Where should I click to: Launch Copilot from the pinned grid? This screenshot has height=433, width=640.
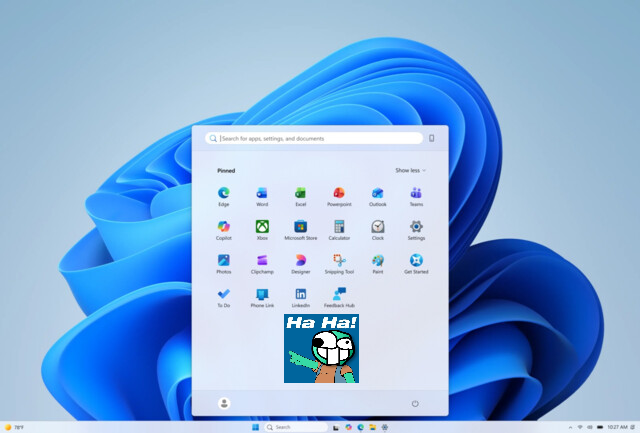pyautogui.click(x=224, y=230)
